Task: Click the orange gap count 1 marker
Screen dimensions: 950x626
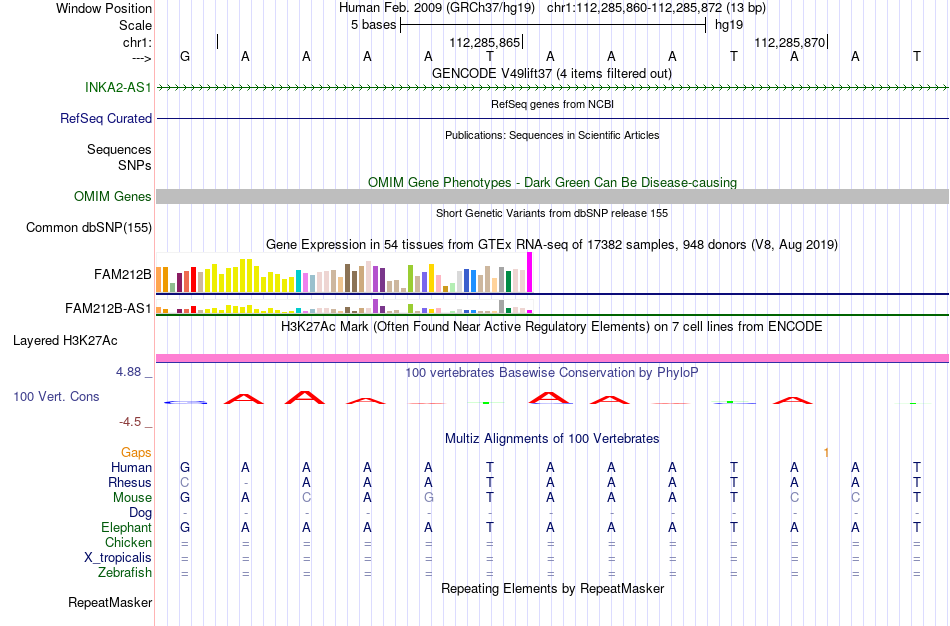Action: pyautogui.click(x=826, y=453)
